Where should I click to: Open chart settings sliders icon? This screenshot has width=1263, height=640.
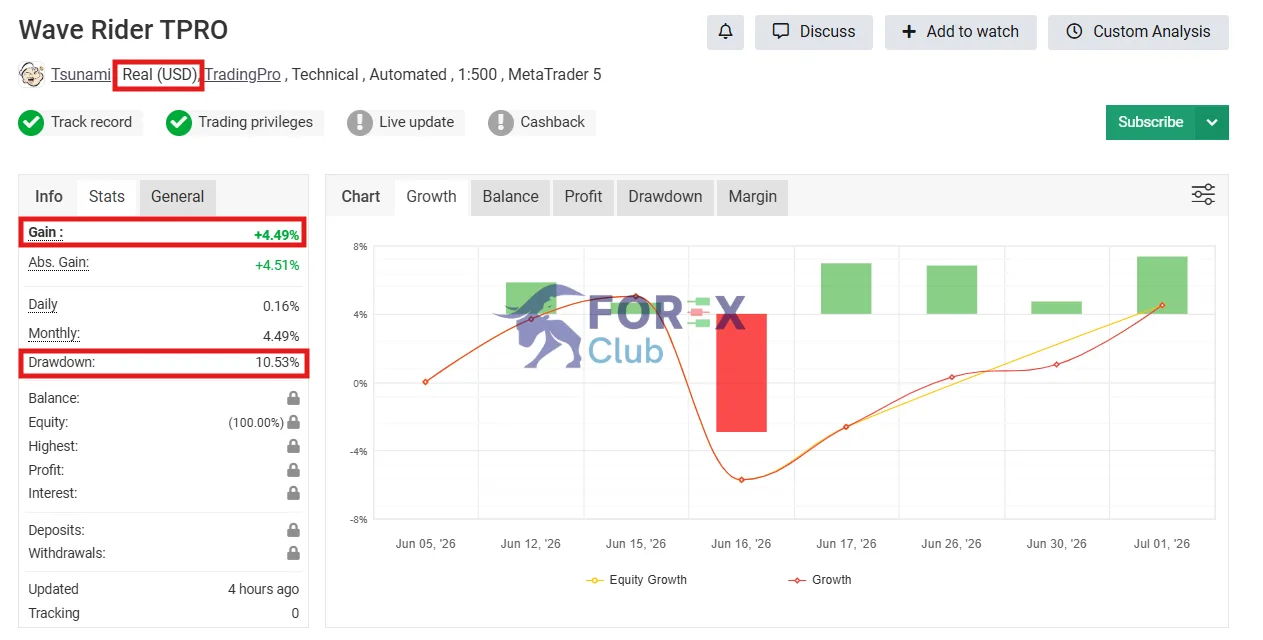tap(1203, 195)
